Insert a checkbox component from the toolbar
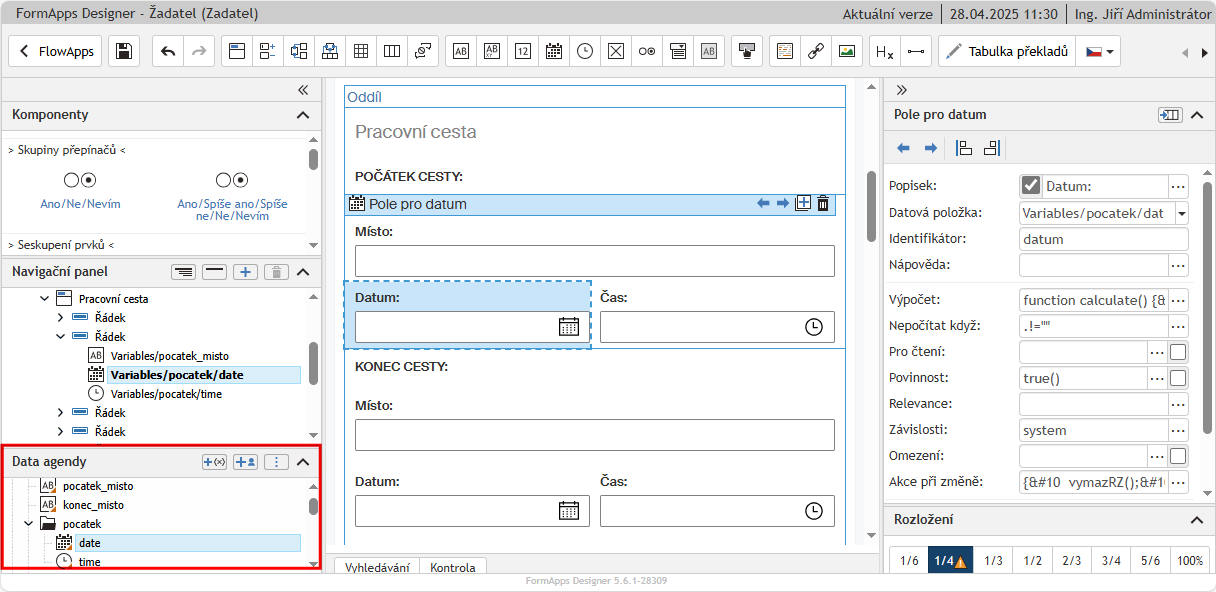Screen dimensions: 1216x592 click(x=616, y=51)
